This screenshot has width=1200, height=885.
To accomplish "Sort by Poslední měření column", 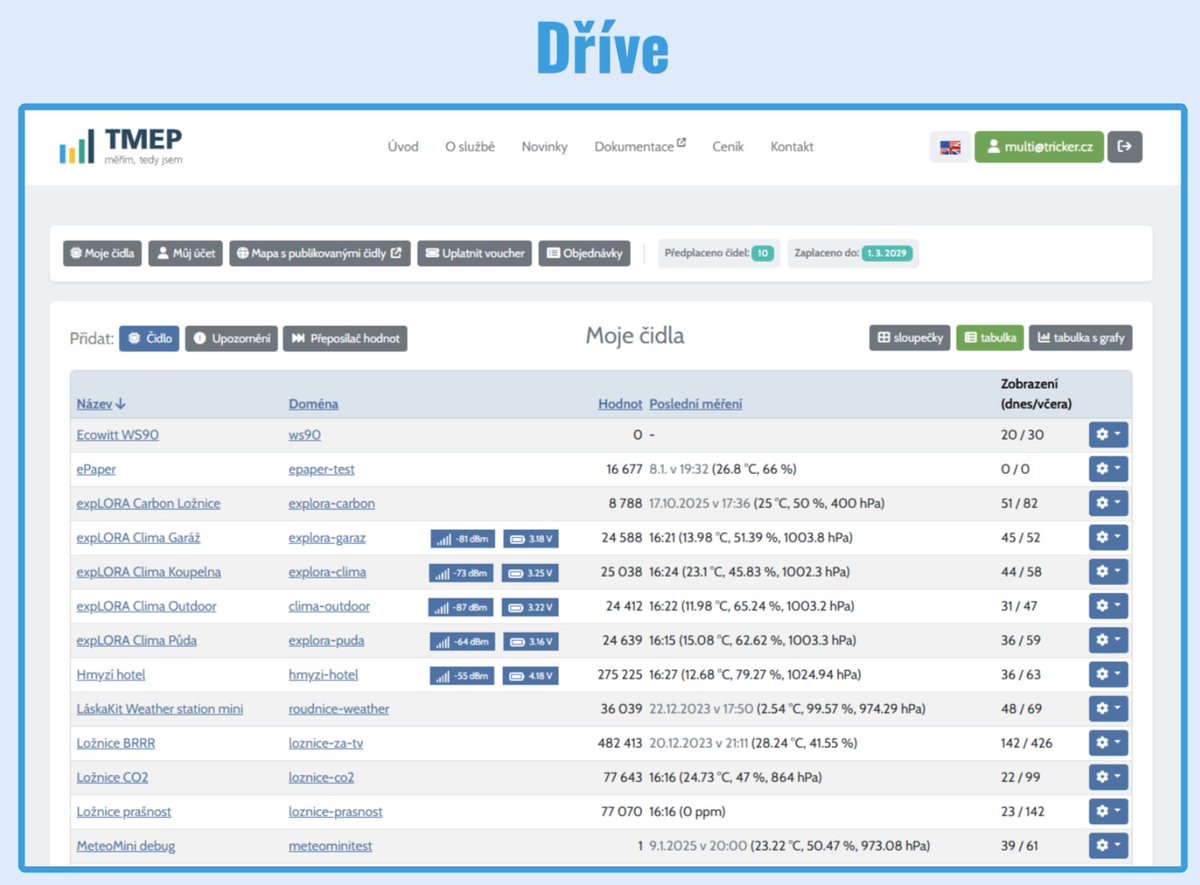I will point(696,404).
